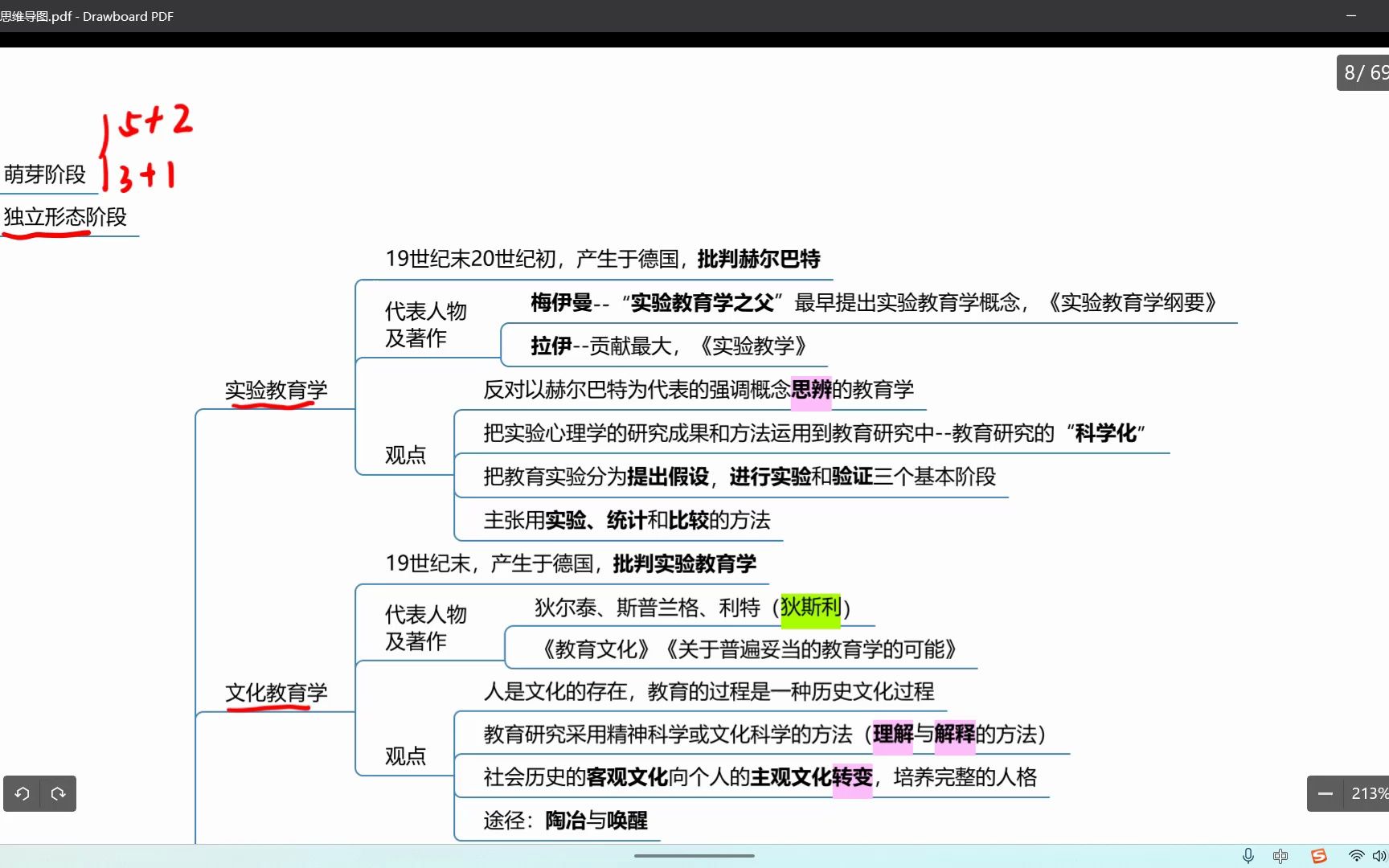
Task: Click text 19世纪末20世纪初，产生于德国
Action: tap(533, 259)
